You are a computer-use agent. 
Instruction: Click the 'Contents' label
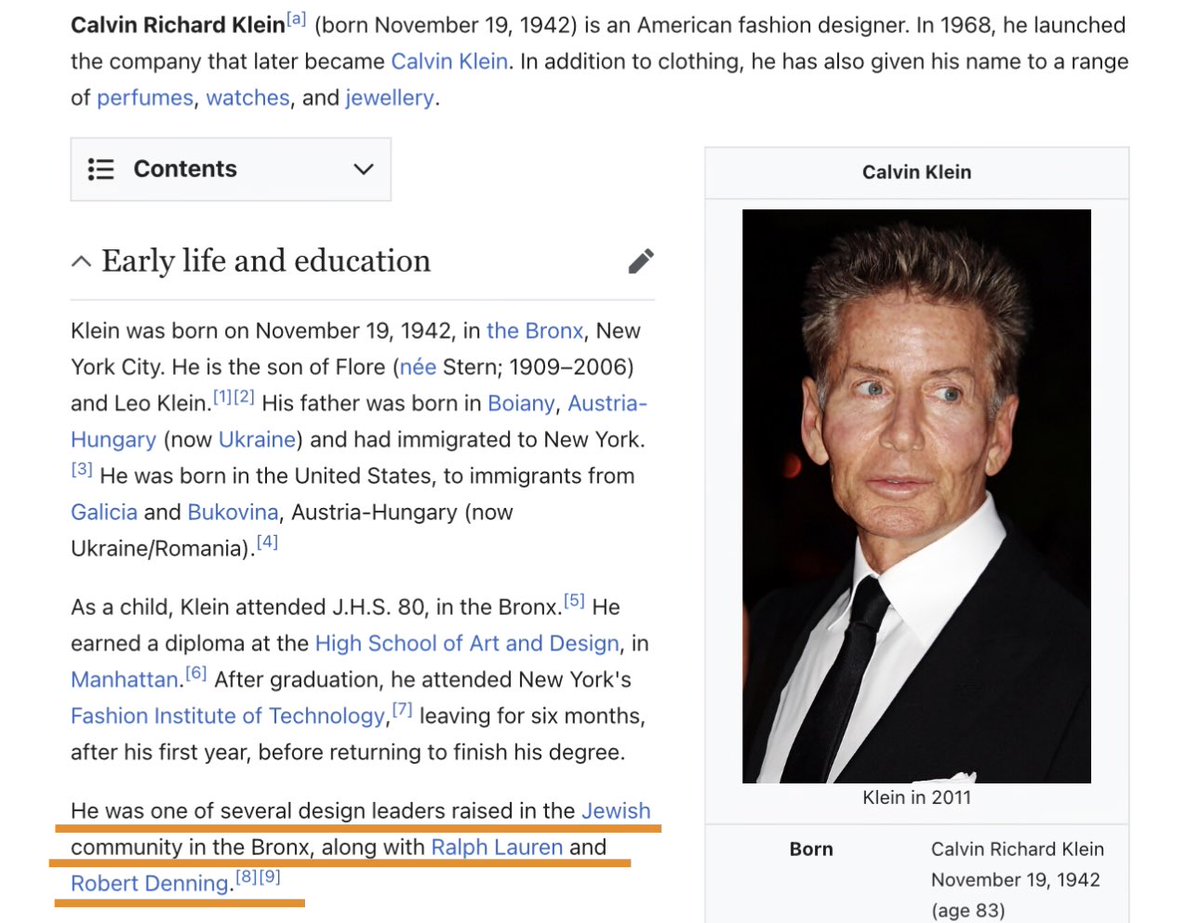pyautogui.click(x=185, y=169)
